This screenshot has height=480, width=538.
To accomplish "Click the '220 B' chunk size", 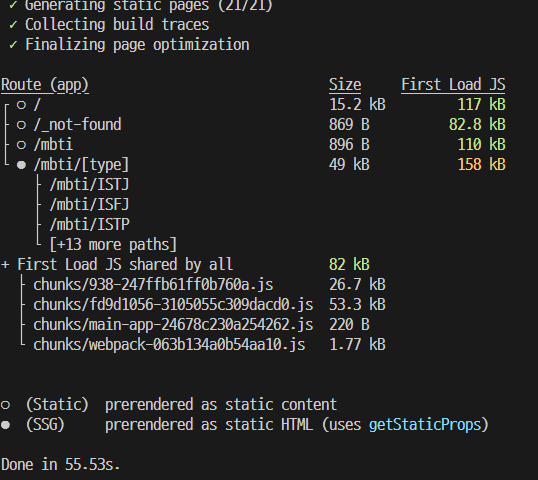I will pos(349,325).
